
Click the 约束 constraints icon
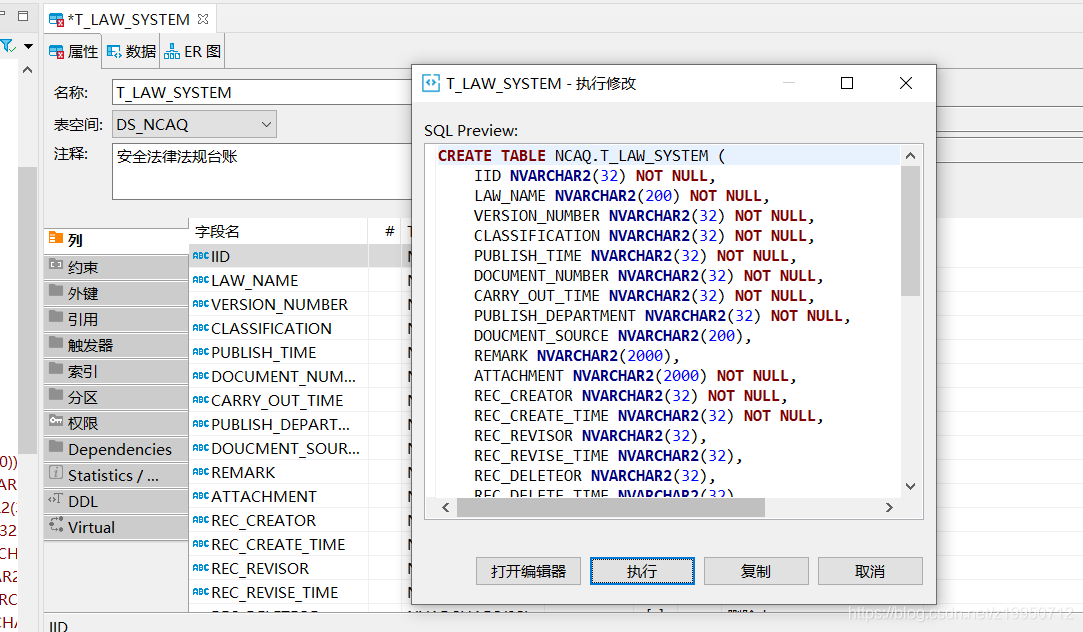56,265
